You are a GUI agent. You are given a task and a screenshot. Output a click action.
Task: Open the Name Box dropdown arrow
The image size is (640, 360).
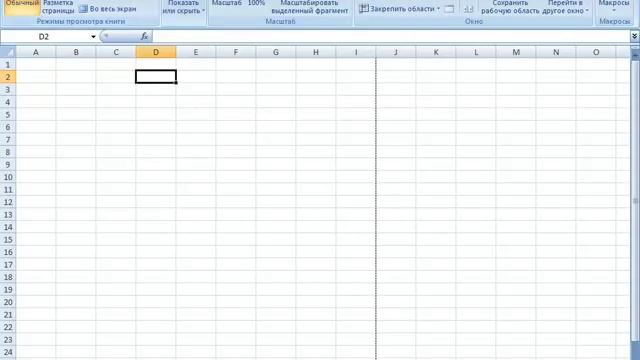(x=93, y=37)
